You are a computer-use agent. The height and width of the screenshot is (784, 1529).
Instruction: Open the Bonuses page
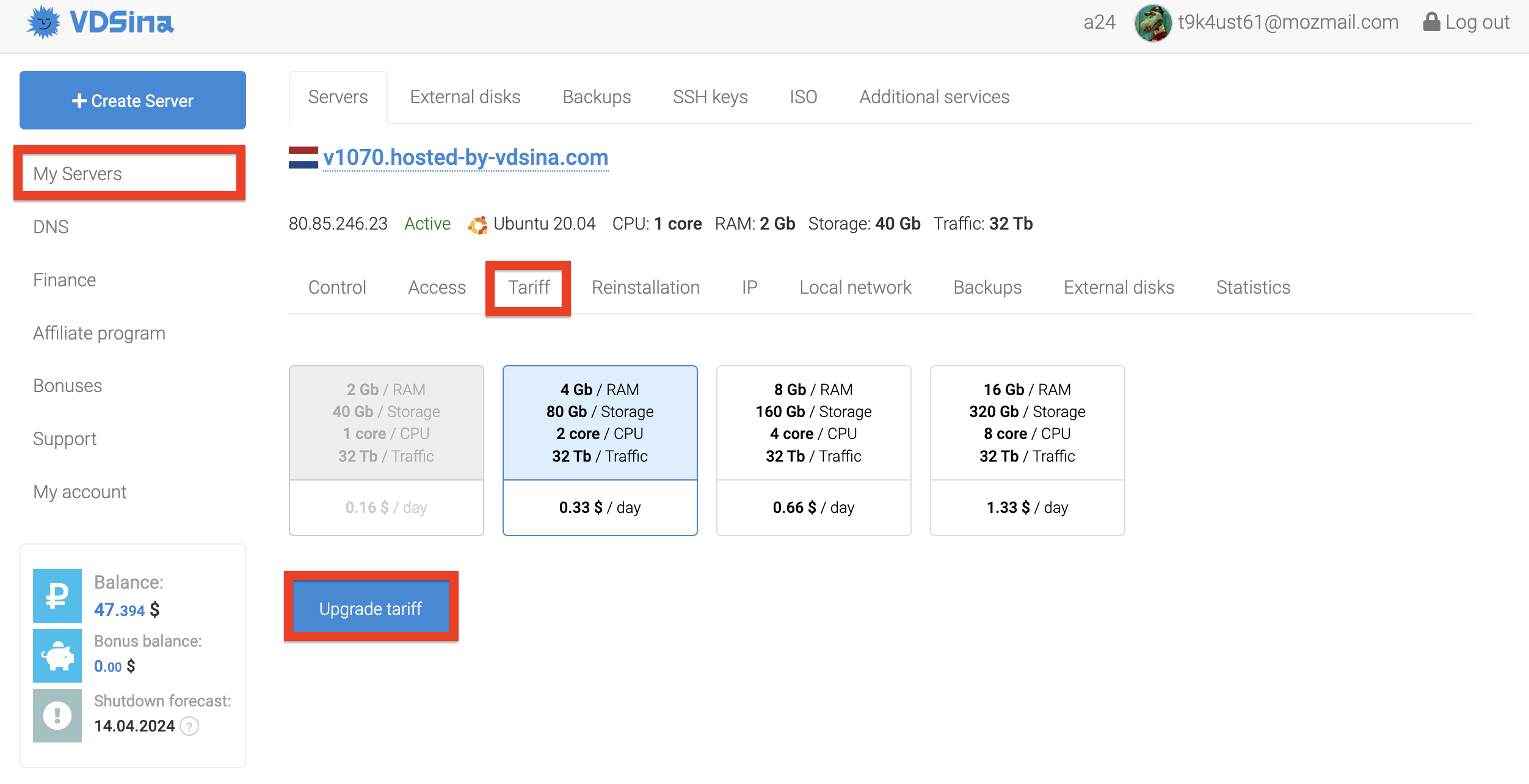[67, 385]
